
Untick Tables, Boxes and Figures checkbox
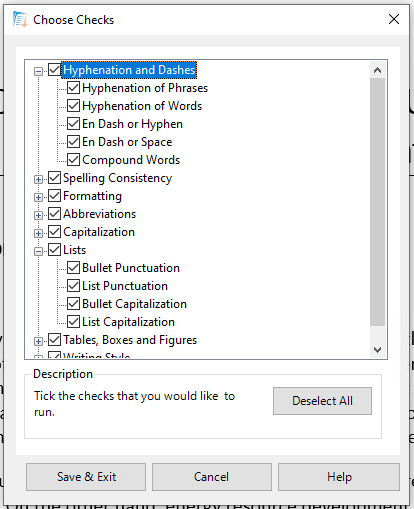click(54, 340)
